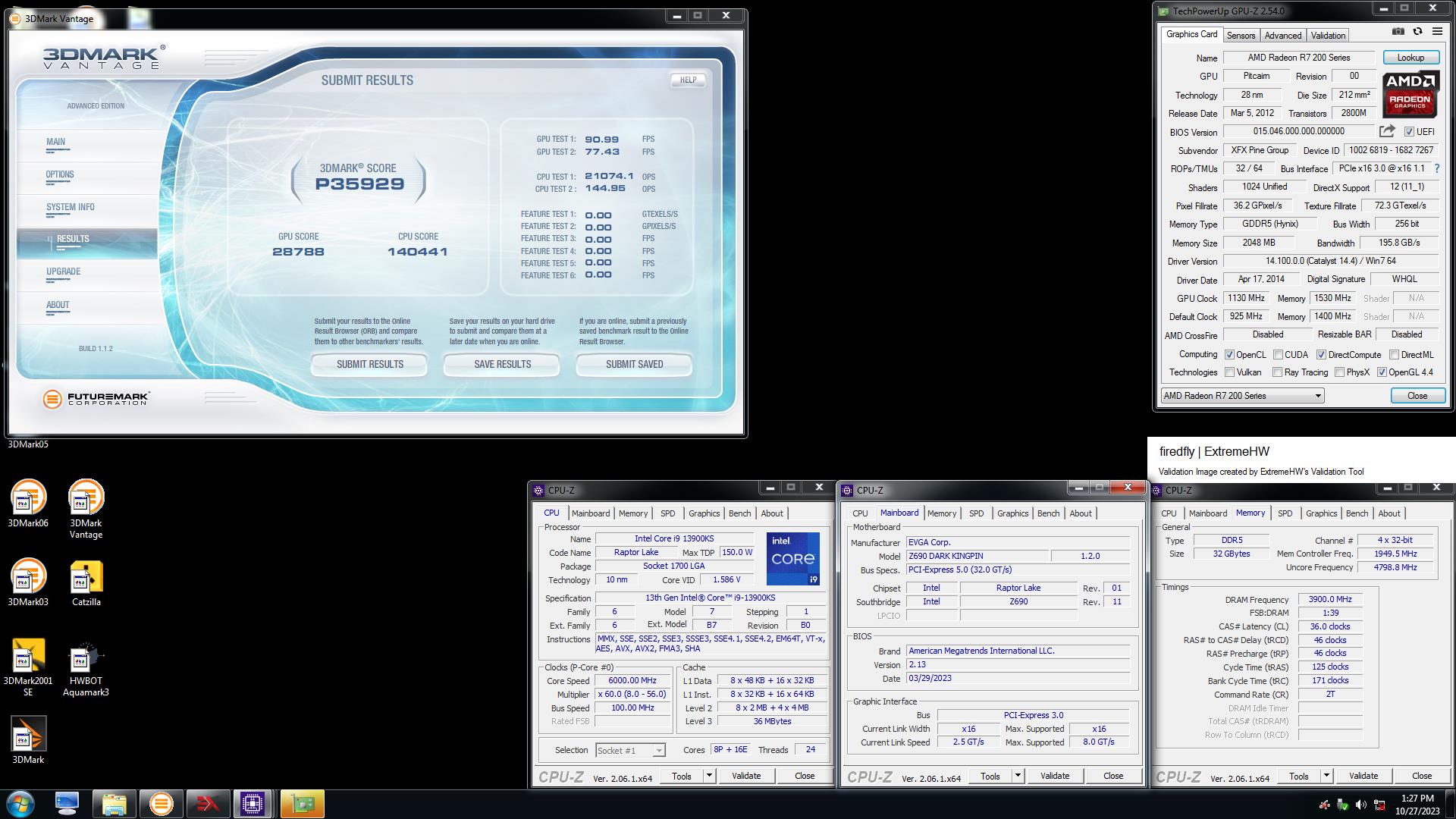Click the computer taskbar icon
Screen dimensions: 1456x819
click(x=67, y=804)
